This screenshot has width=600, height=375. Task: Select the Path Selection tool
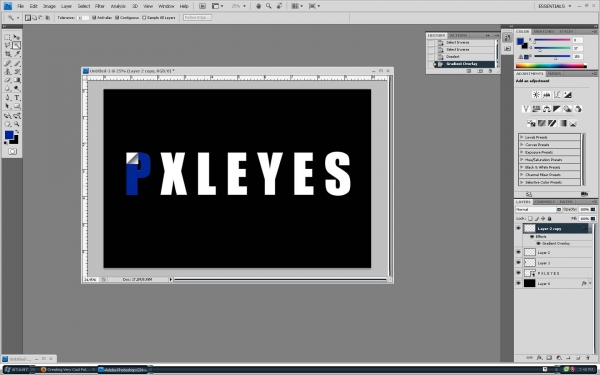pyautogui.click(x=7, y=106)
